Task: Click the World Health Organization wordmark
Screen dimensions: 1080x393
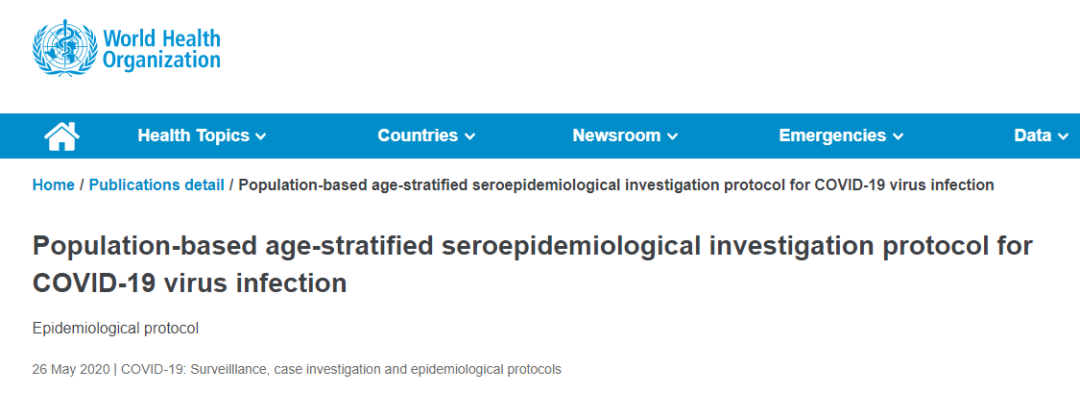Action: [x=162, y=48]
